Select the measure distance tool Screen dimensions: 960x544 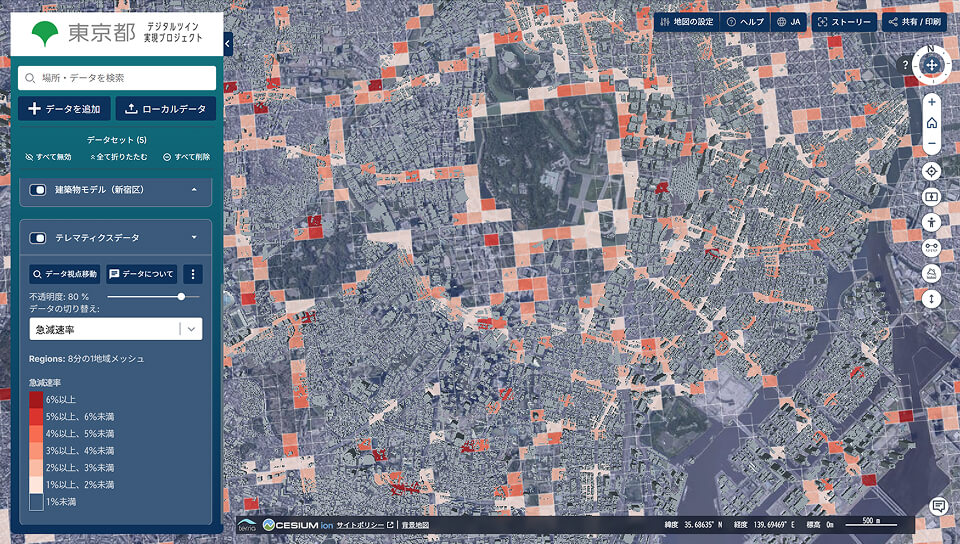(931, 247)
